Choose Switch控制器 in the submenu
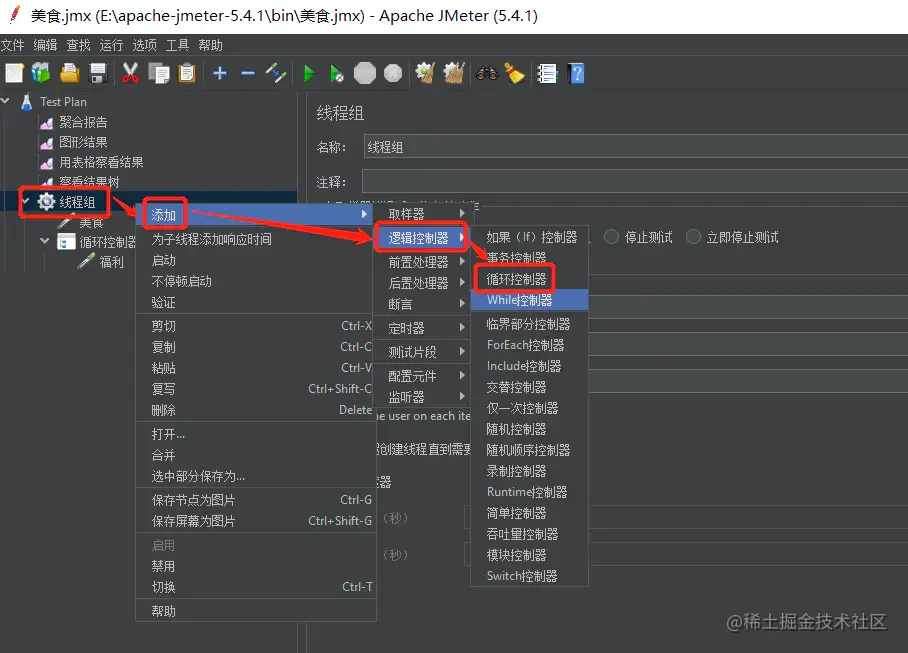This screenshot has height=653, width=908. pyautogui.click(x=529, y=576)
